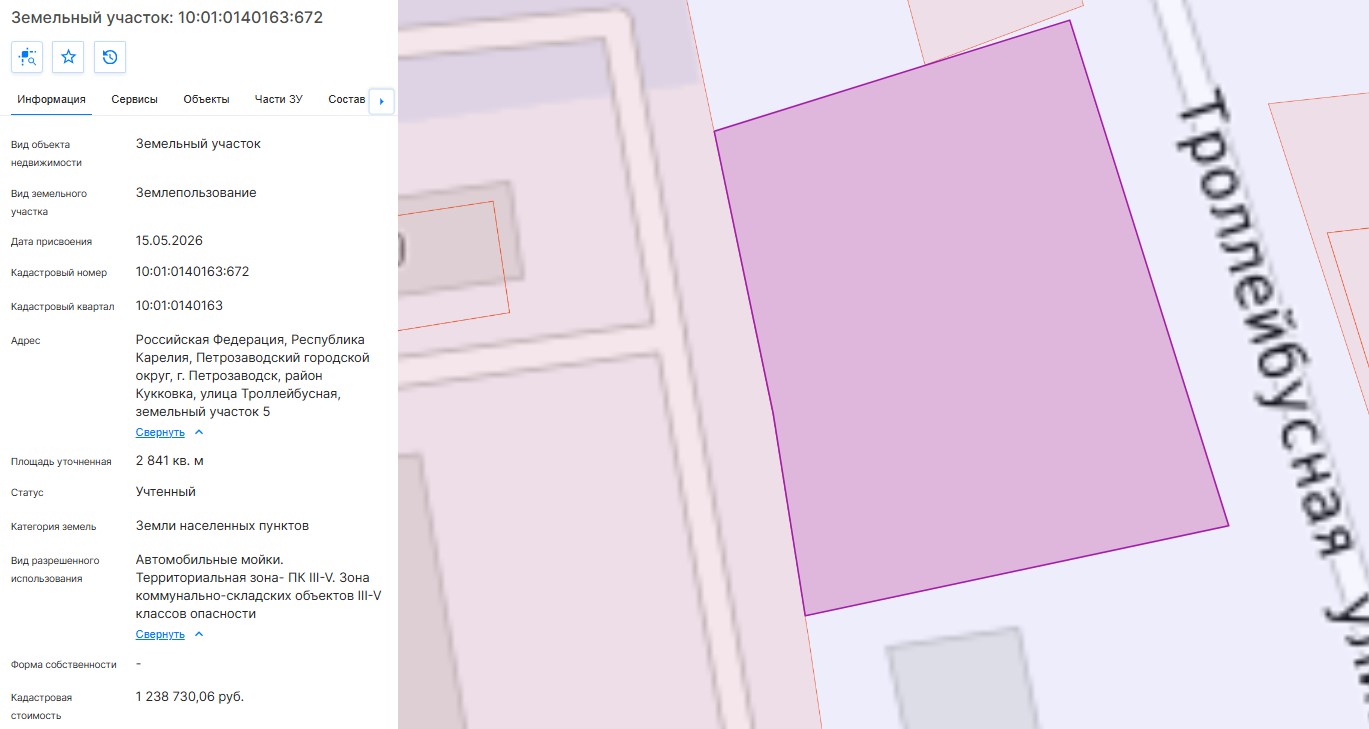1369x729 pixels.
Task: Click the value Земли населенных пунктов
Action: (223, 526)
